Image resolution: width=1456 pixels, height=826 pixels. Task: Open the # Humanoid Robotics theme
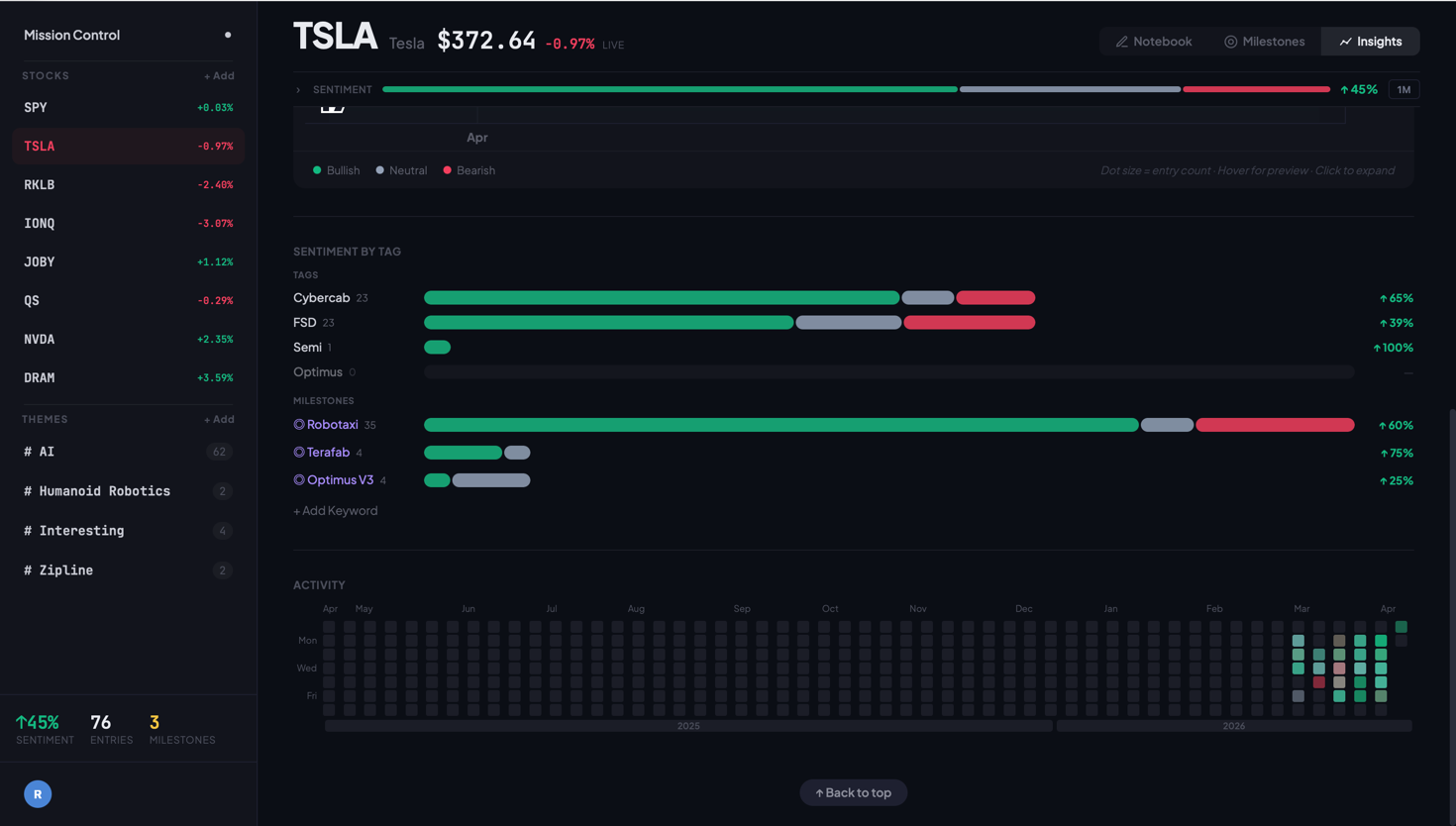[129, 491]
